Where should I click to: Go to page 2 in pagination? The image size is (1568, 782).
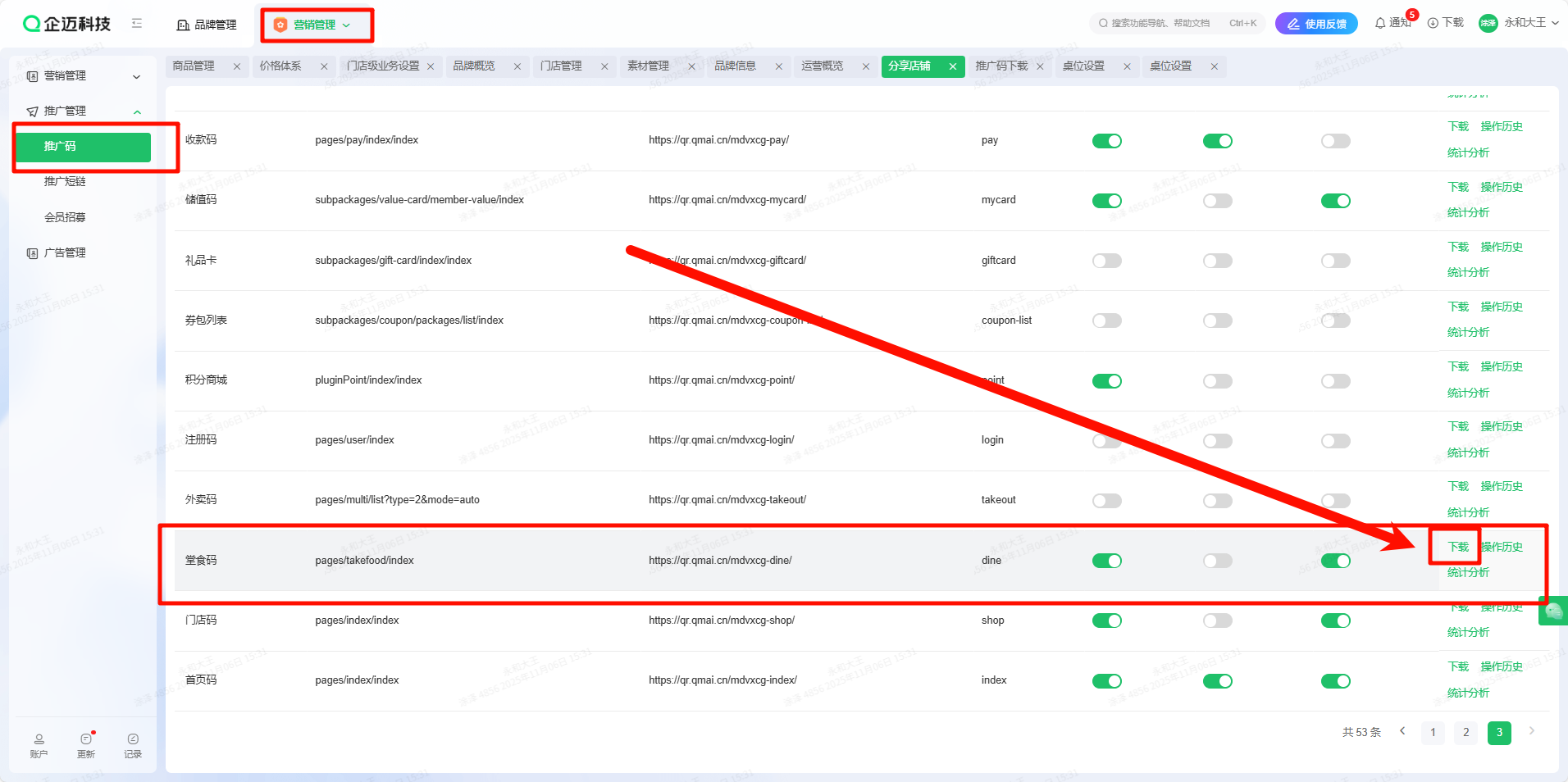click(x=1465, y=732)
